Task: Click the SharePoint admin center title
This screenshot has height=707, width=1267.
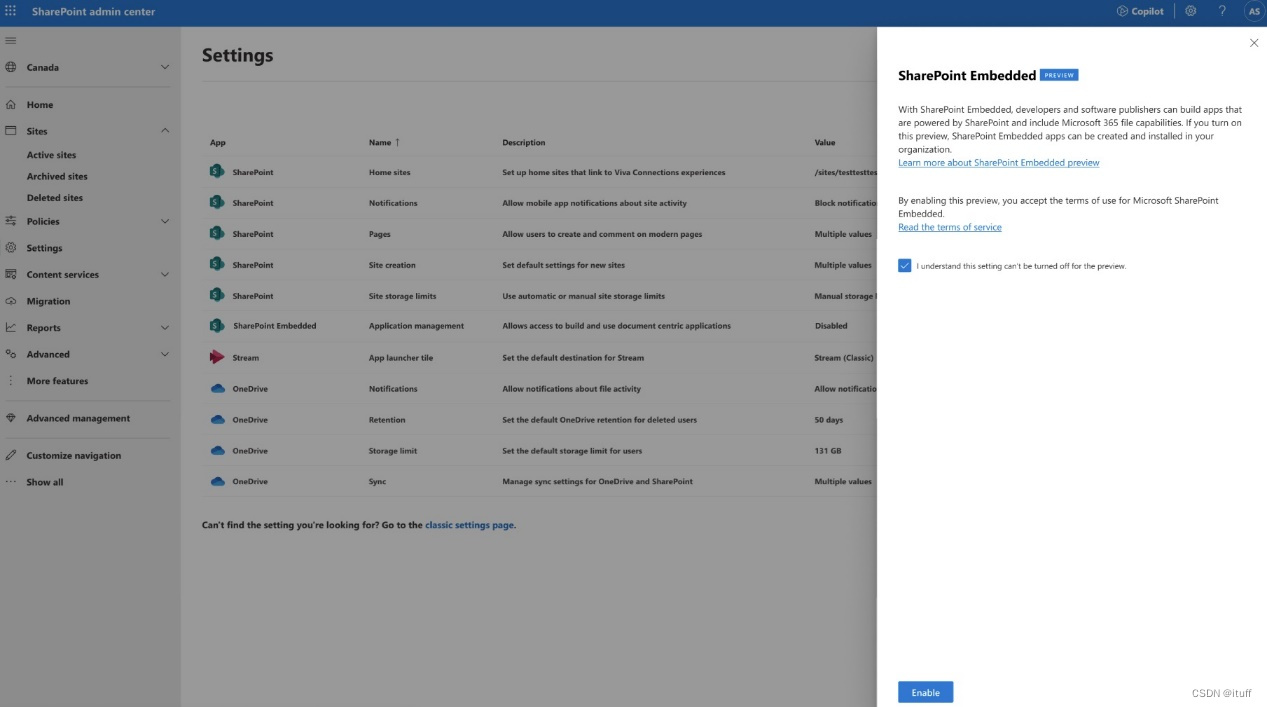Action: pos(93,11)
